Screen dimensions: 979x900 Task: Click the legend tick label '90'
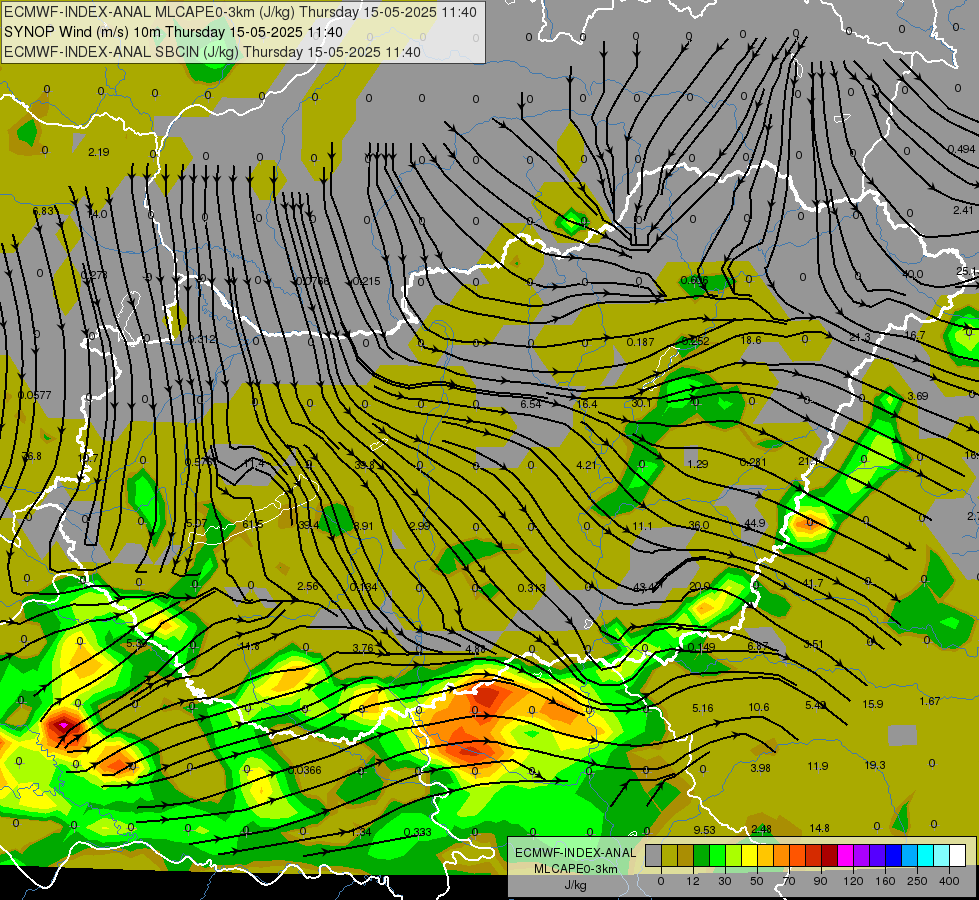tap(820, 881)
